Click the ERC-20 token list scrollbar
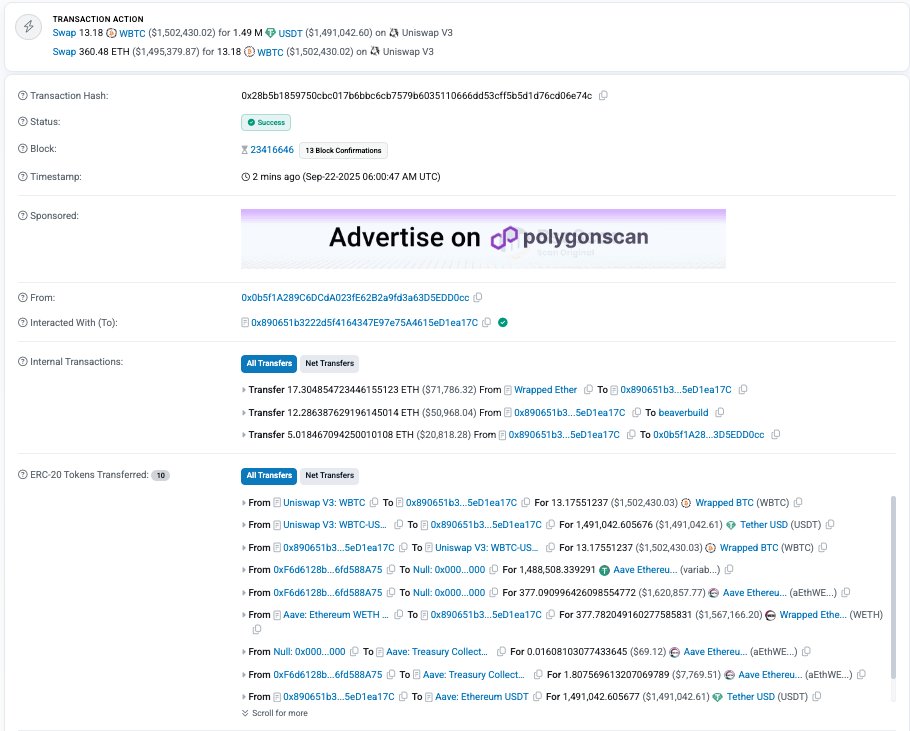910x731 pixels. point(893,586)
